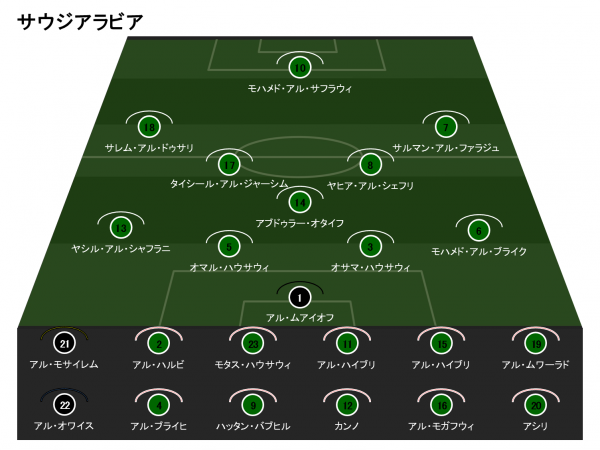
Task: Click the number 5 defender marker
Action: pyautogui.click(x=229, y=246)
